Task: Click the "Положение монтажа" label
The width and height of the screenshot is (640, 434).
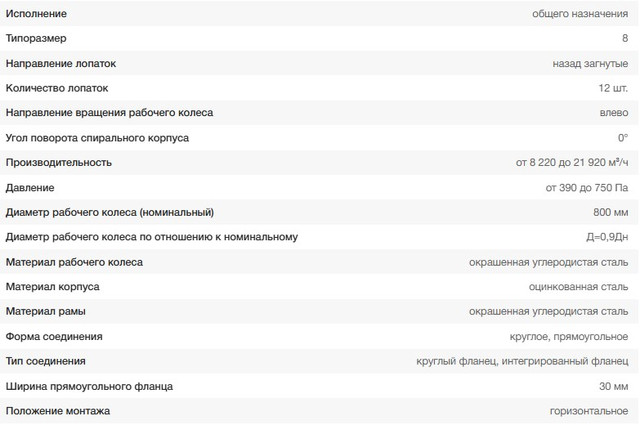Action: [x=58, y=411]
